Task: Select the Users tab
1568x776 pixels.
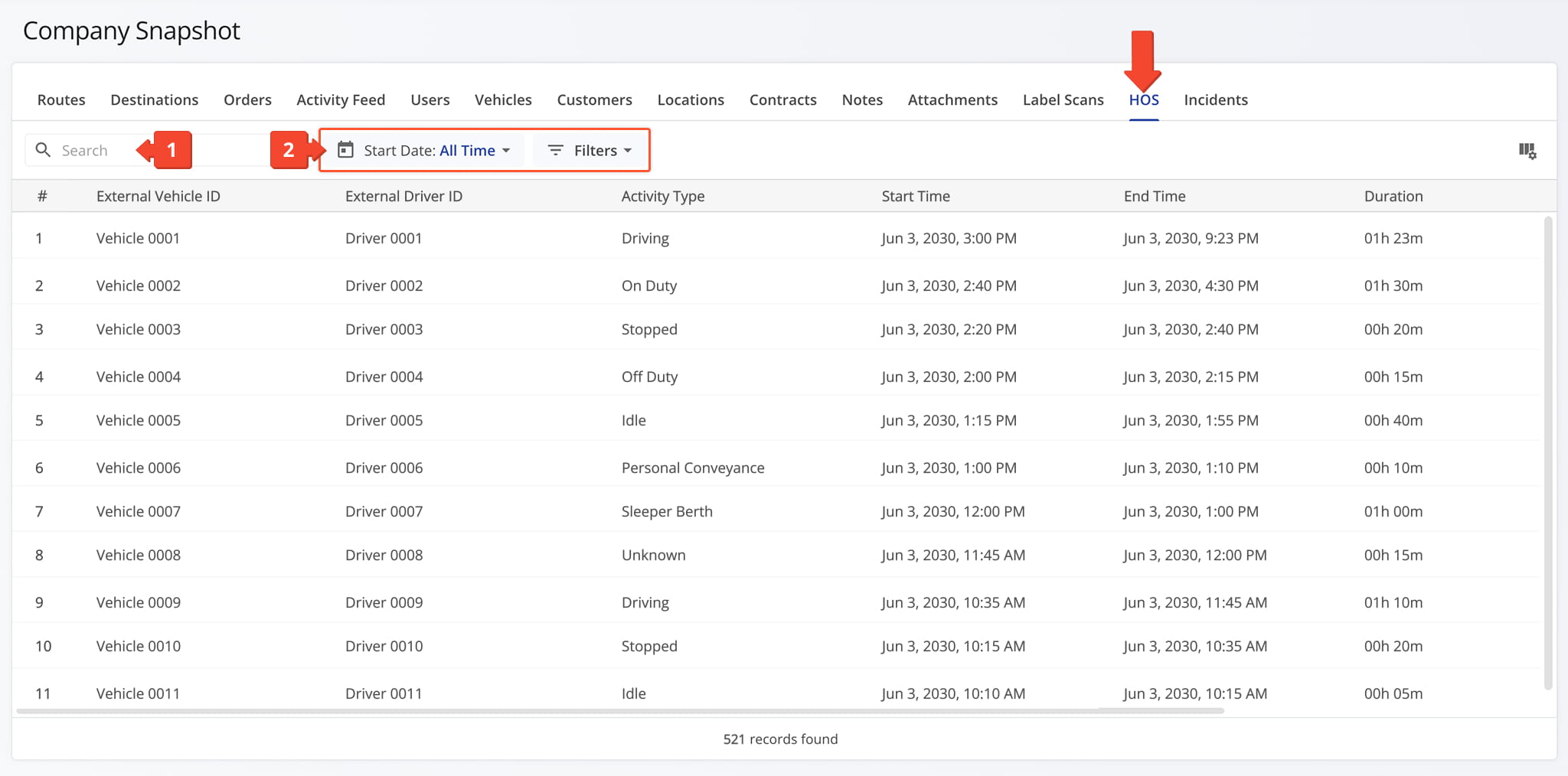Action: pyautogui.click(x=430, y=99)
